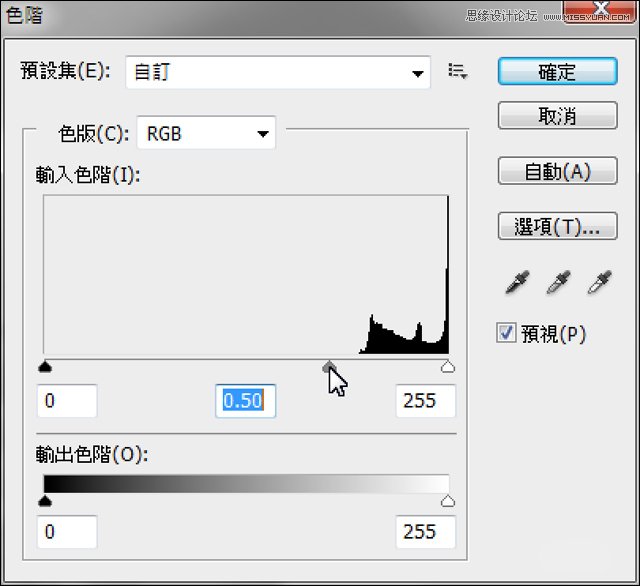Toggle the 預視(P) preview checkbox
Screen dimensions: 640x586
pyautogui.click(x=506, y=333)
